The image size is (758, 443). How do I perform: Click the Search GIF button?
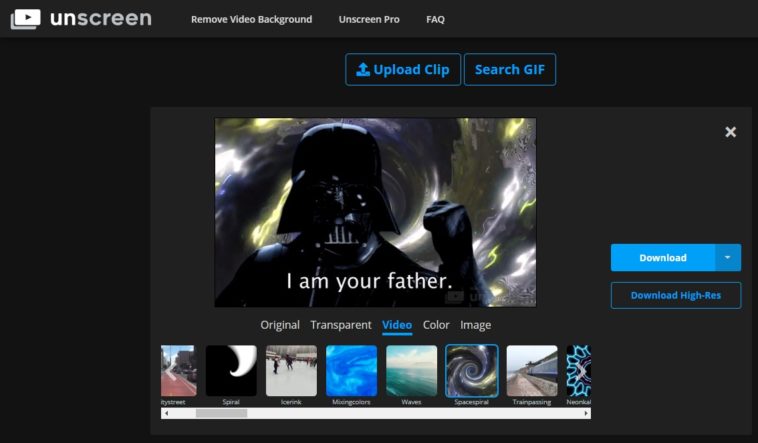[510, 70]
